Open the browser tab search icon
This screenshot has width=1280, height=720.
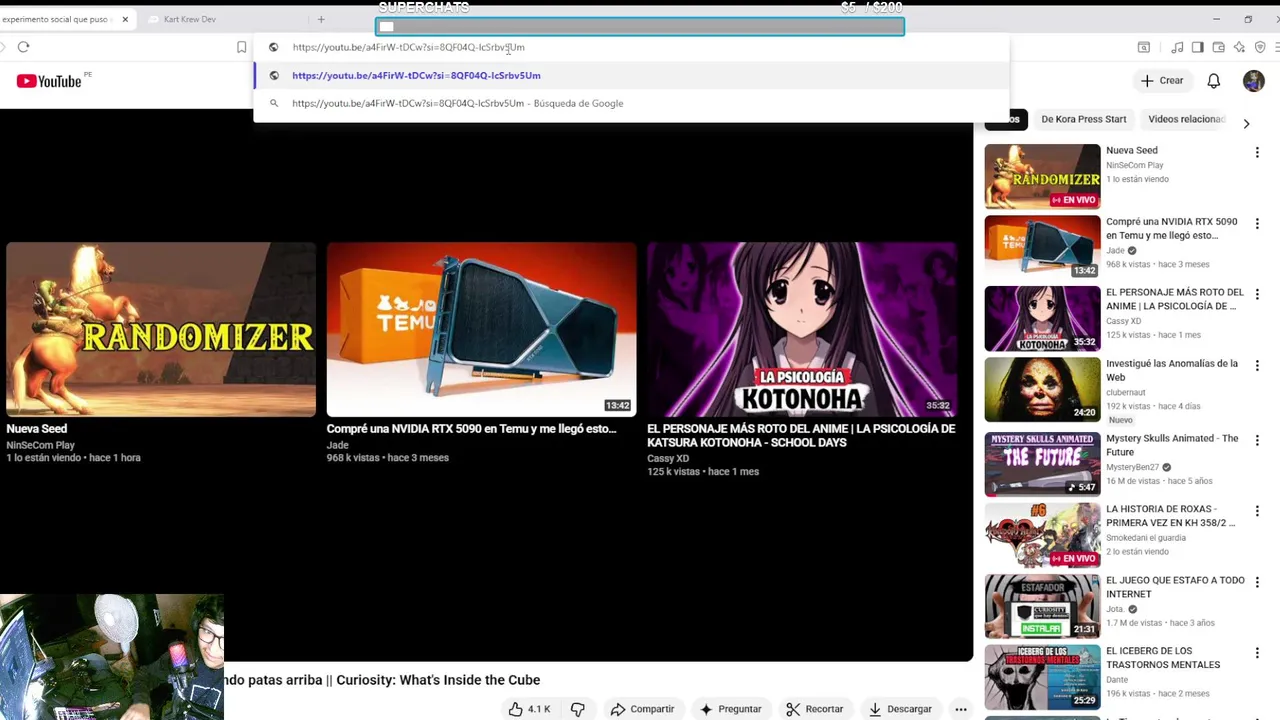[1144, 47]
